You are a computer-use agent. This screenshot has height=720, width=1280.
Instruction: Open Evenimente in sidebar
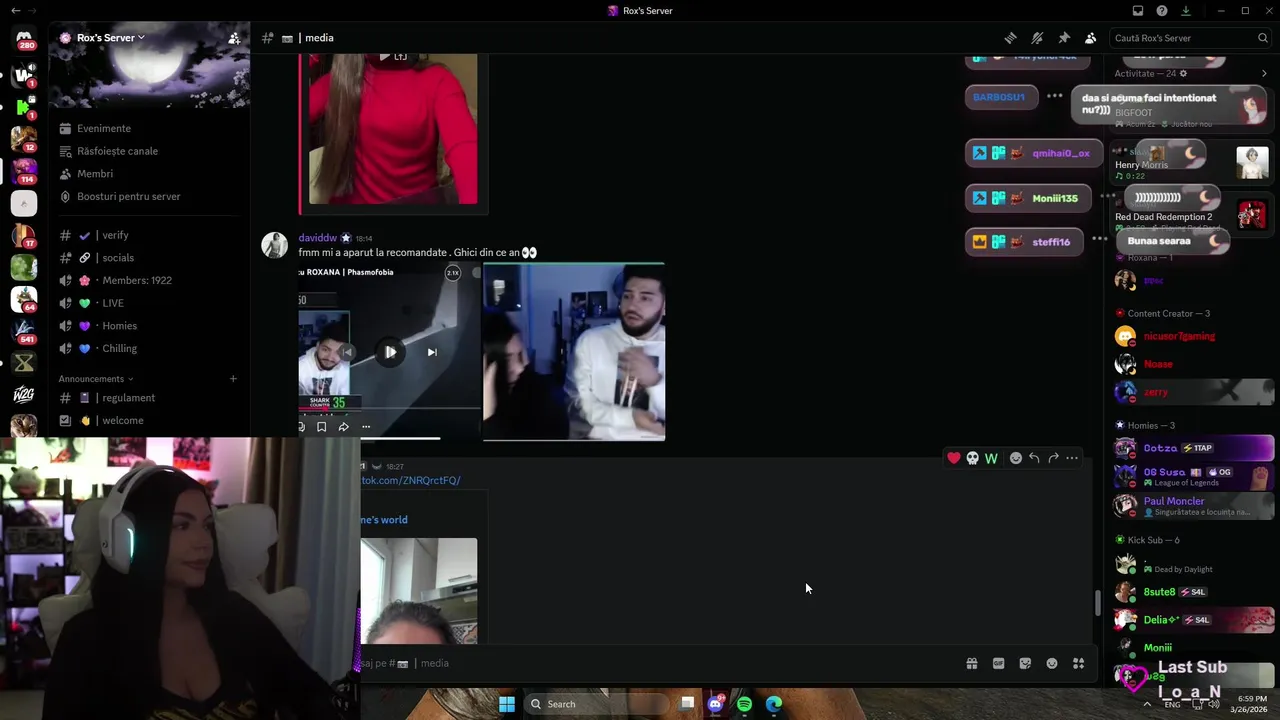click(x=150, y=128)
